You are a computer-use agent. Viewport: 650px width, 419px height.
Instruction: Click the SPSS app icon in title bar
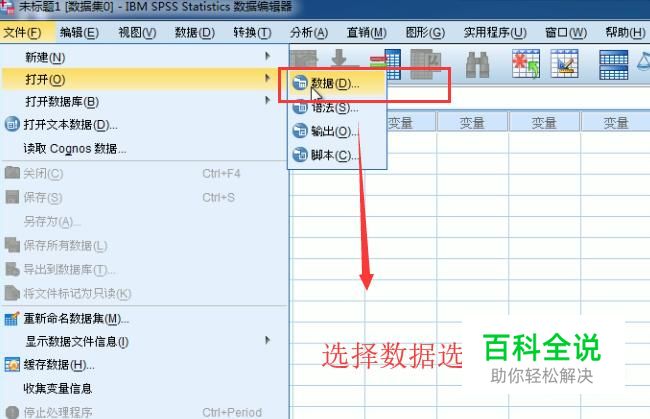click(7, 8)
